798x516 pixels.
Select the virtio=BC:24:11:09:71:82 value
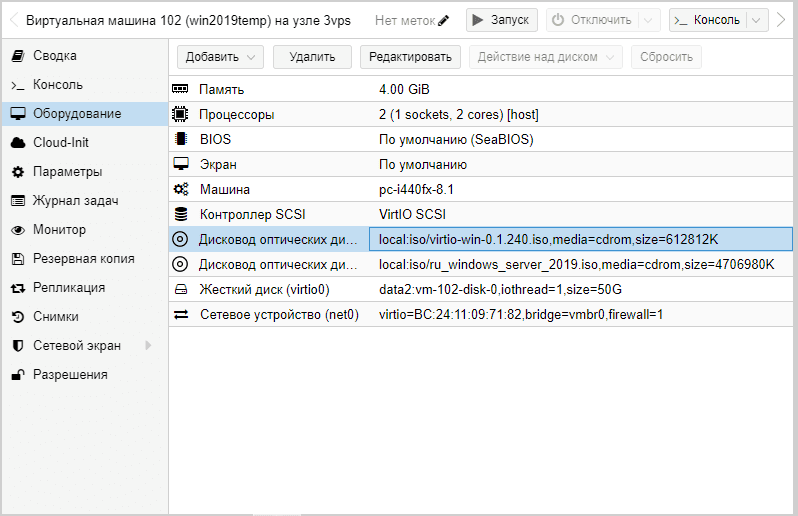[x=521, y=314]
